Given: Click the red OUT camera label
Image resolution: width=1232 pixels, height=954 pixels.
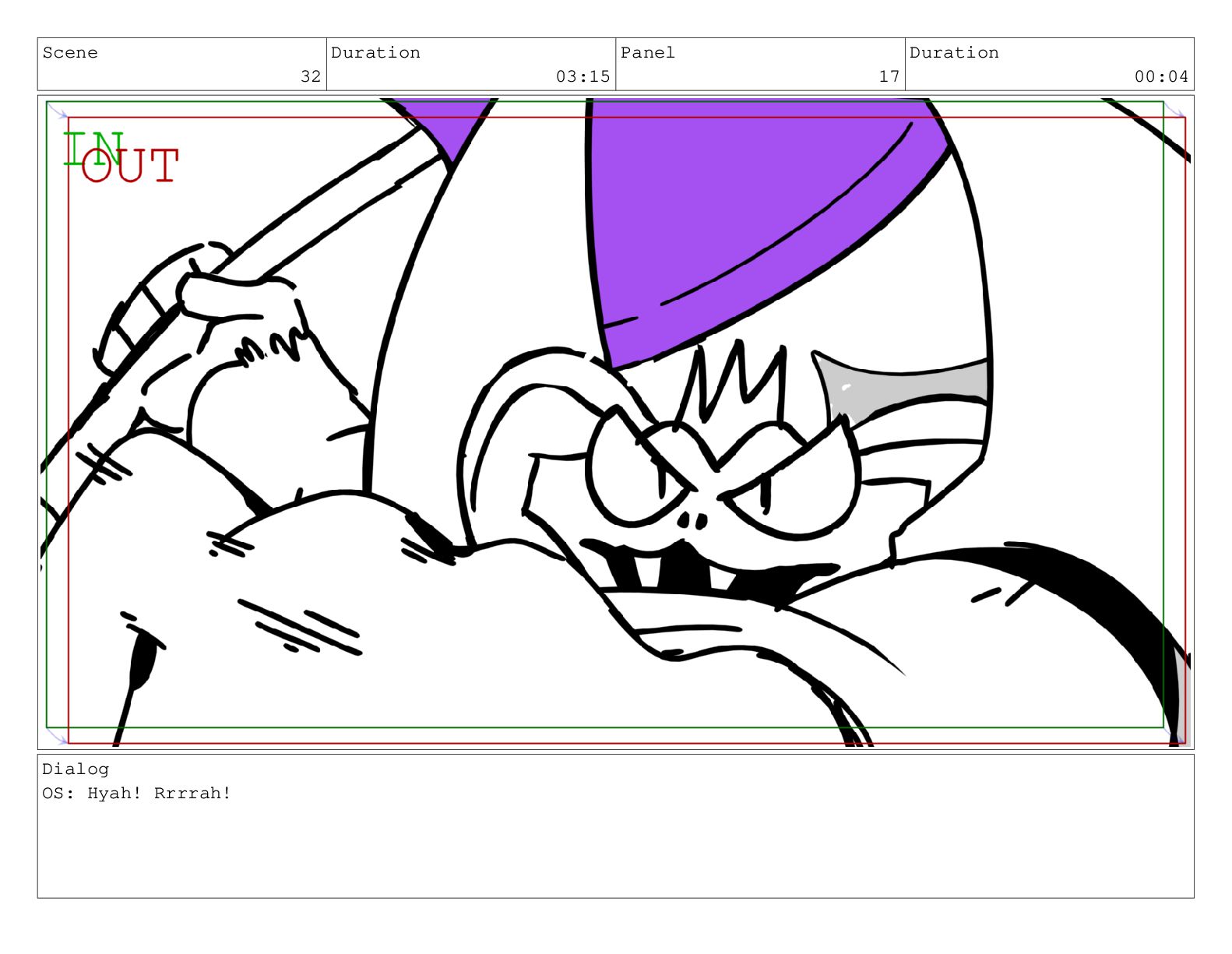Looking at the screenshot, I should [130, 166].
